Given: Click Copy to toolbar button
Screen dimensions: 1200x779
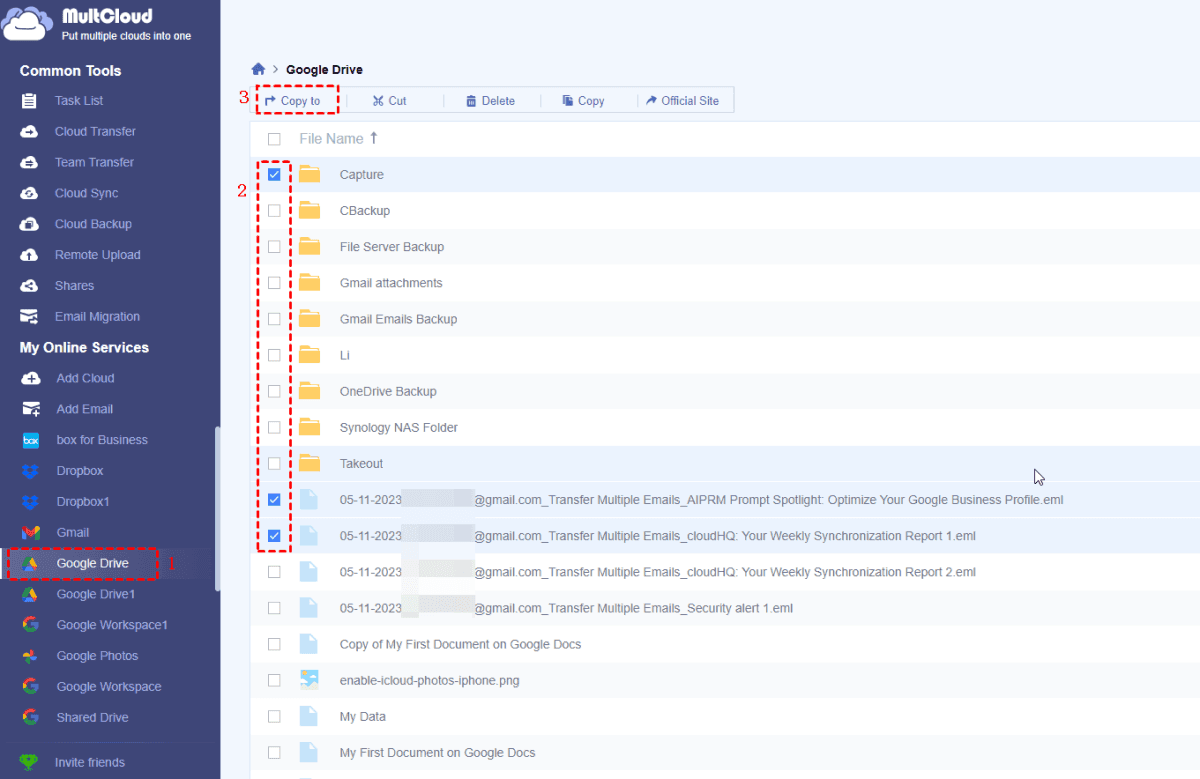Looking at the screenshot, I should [x=293, y=101].
